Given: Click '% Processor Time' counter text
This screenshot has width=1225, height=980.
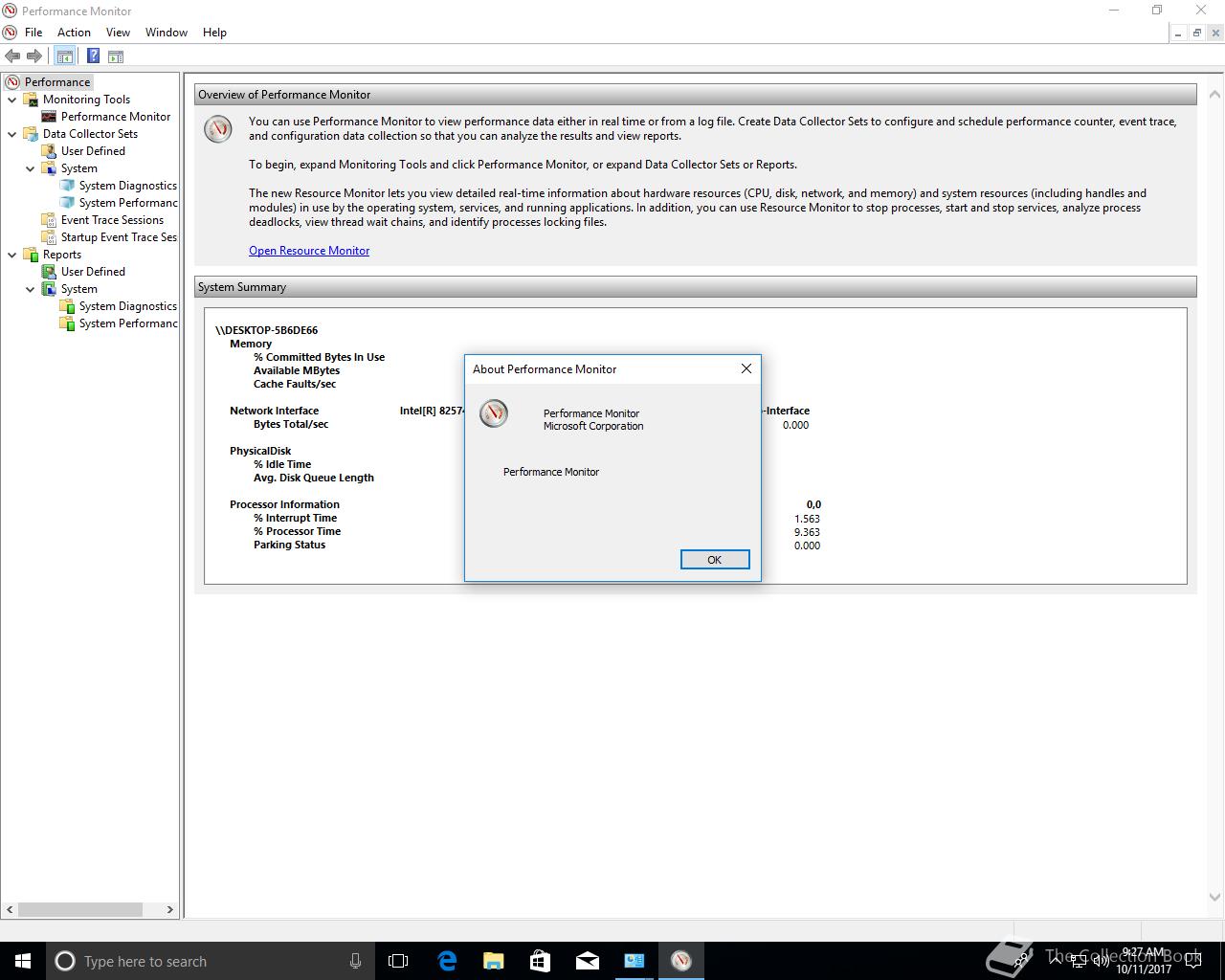Looking at the screenshot, I should [297, 531].
